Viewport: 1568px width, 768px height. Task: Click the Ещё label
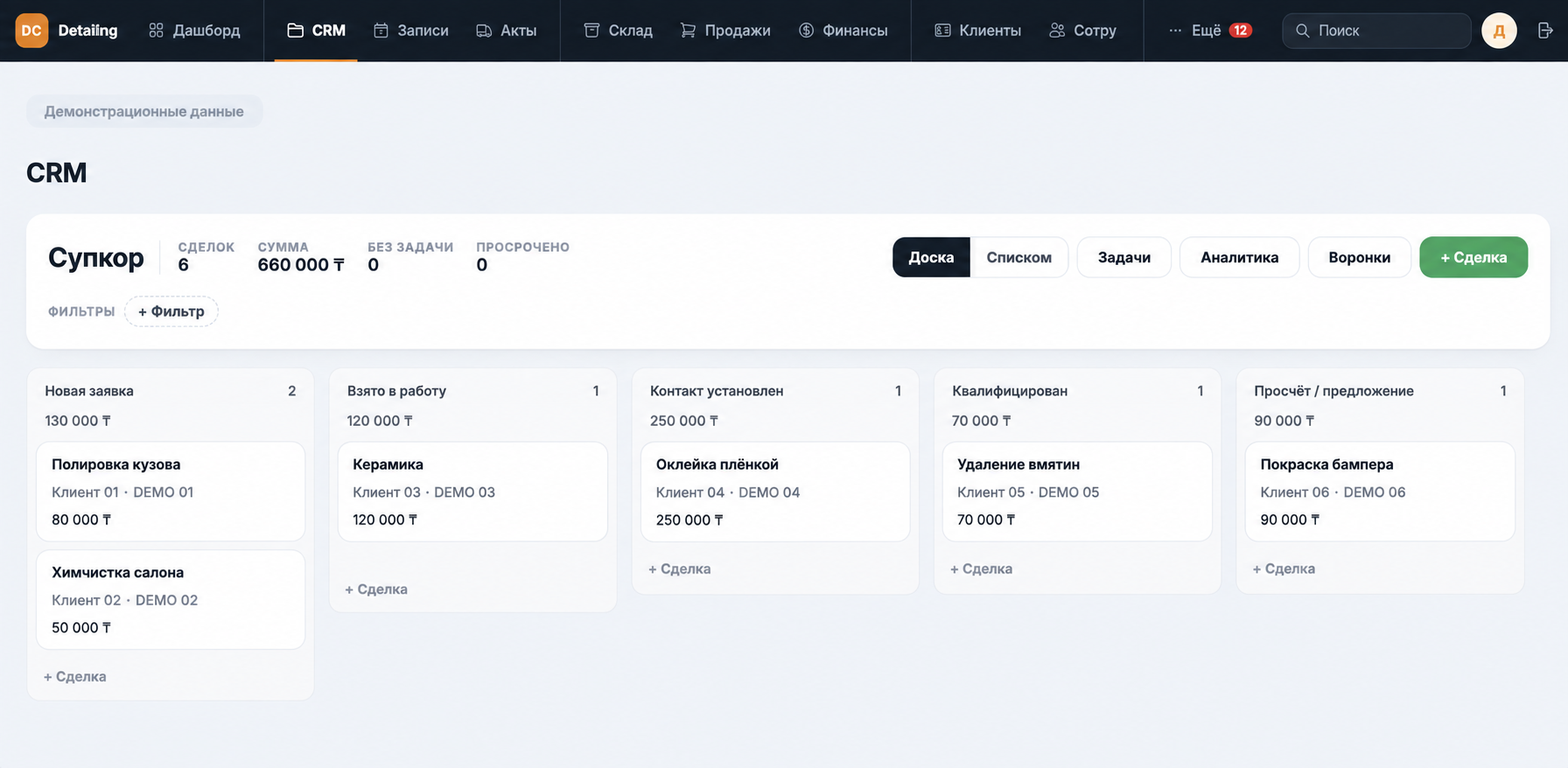pos(1206,31)
